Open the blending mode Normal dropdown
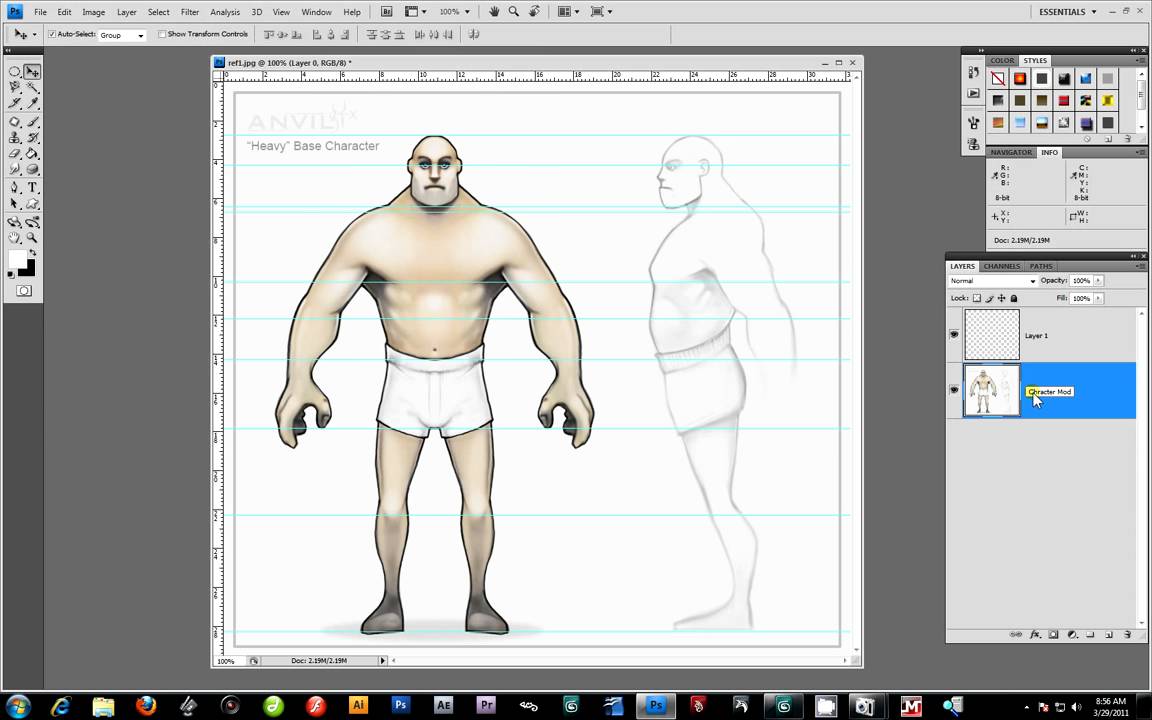 992,281
